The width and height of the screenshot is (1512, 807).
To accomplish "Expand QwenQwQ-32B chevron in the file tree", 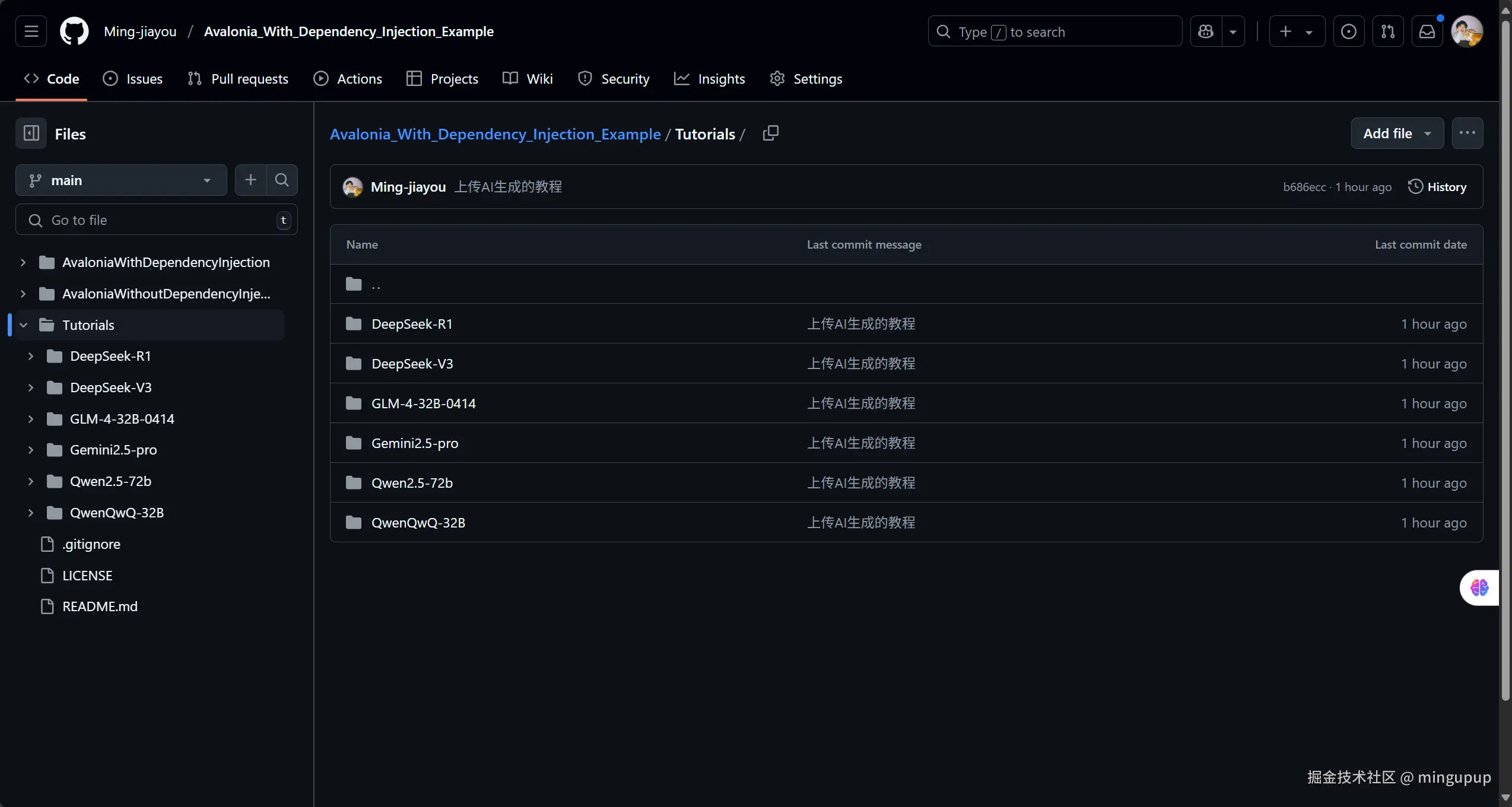I will (x=31, y=512).
